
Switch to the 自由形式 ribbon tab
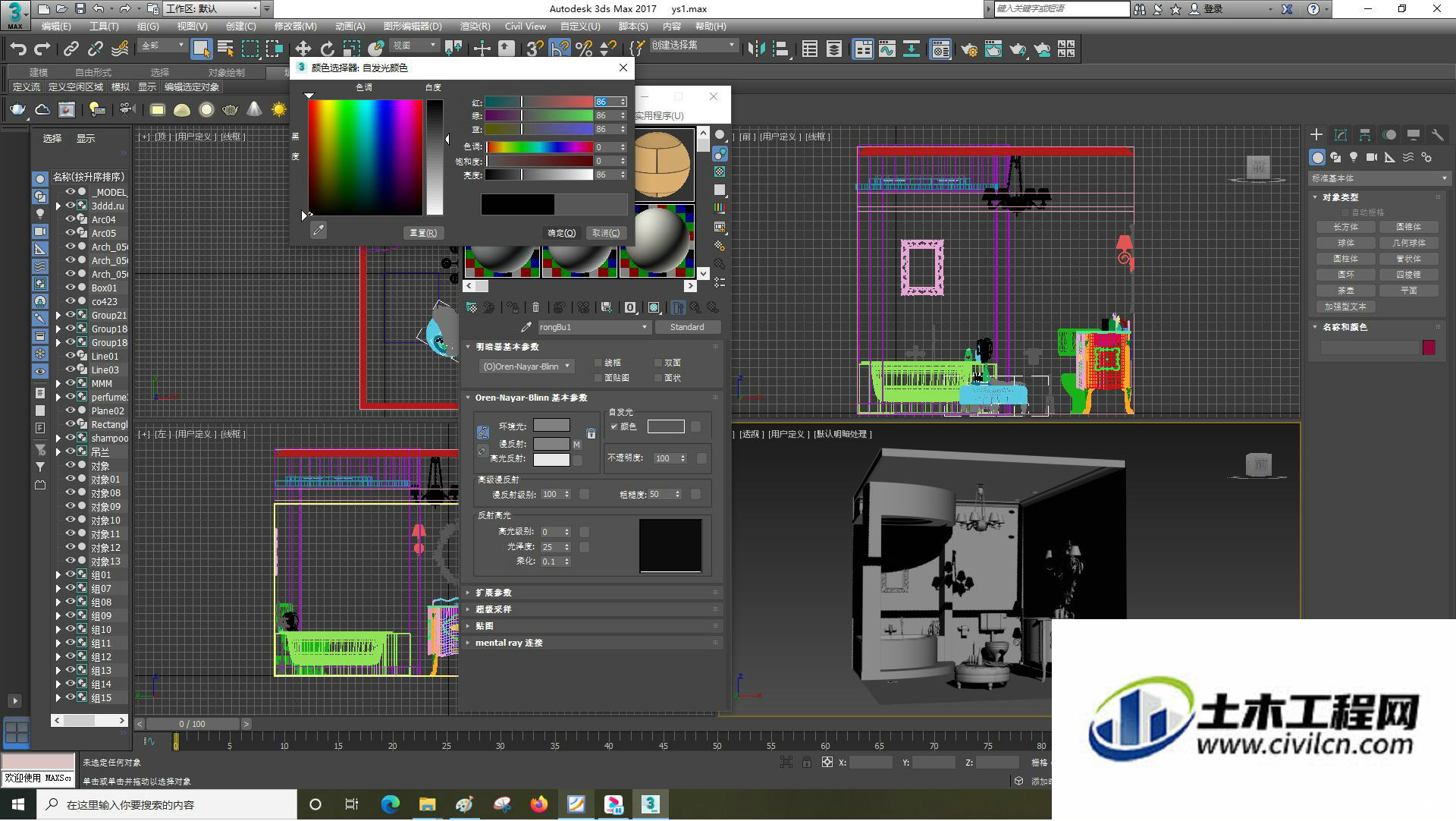click(93, 72)
